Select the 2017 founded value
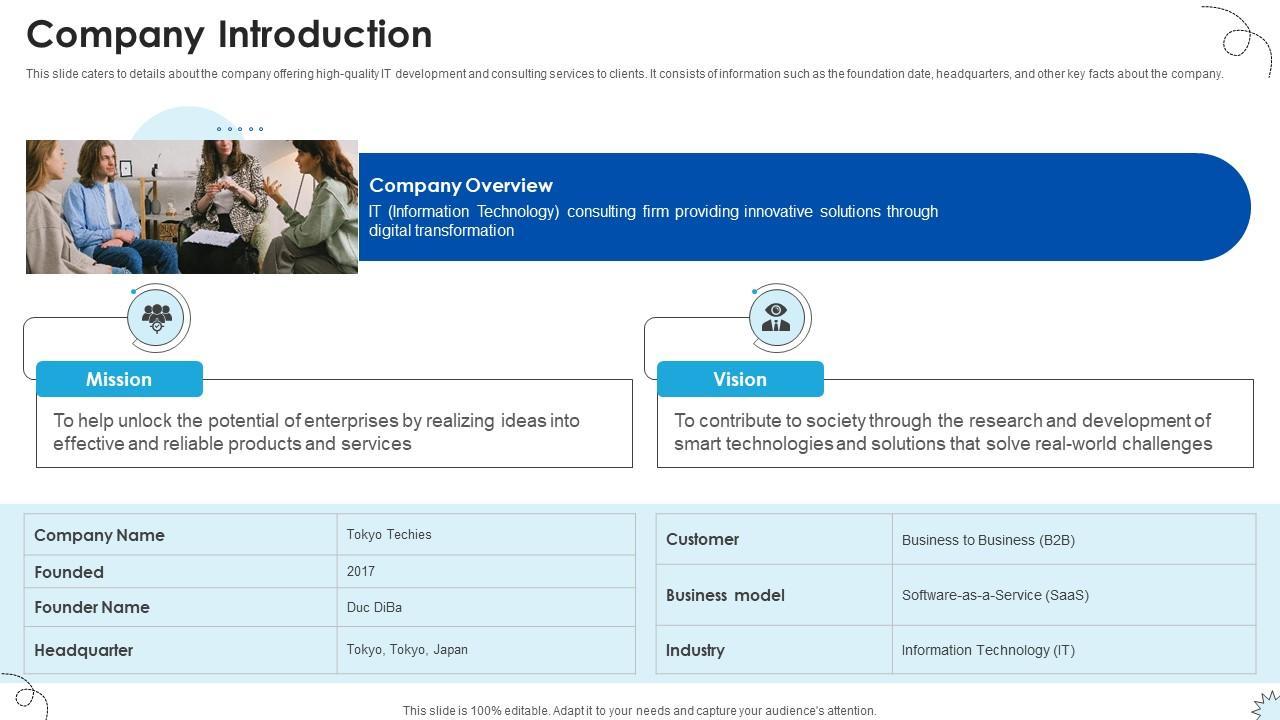This screenshot has height=720, width=1280. tap(361, 572)
